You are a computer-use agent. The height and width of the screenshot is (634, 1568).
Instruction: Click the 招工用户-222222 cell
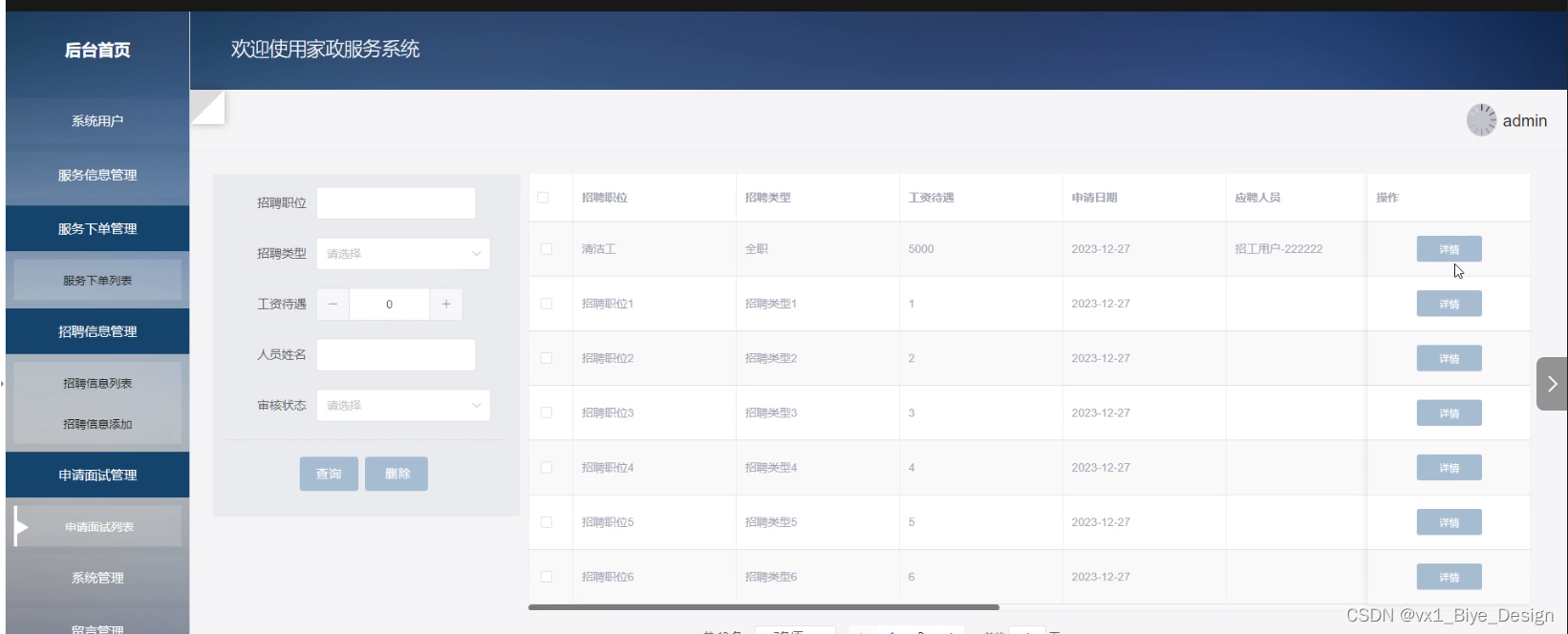coord(1278,249)
